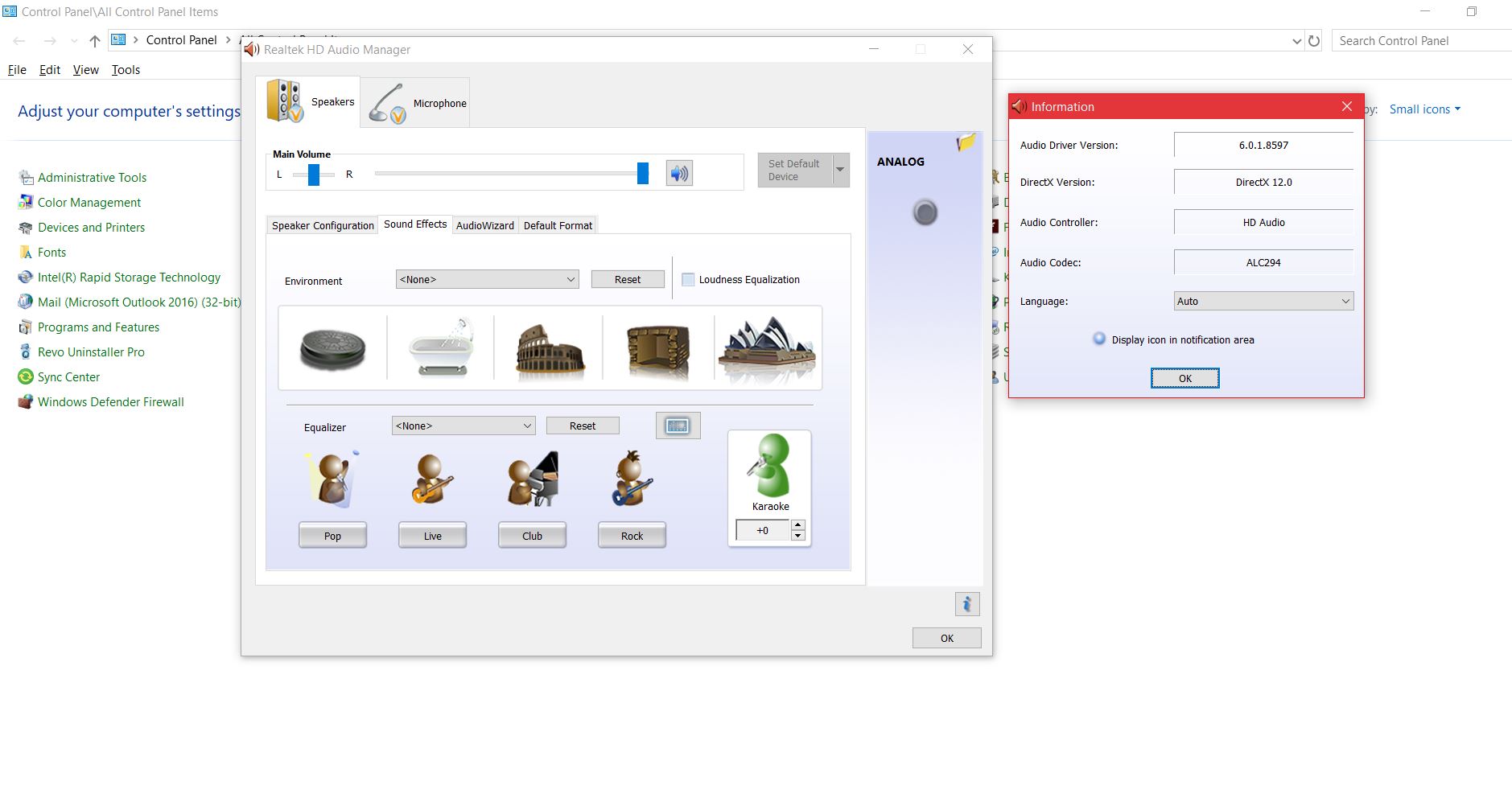
Task: Click the Pop singer equalizer icon
Action: tap(332, 479)
